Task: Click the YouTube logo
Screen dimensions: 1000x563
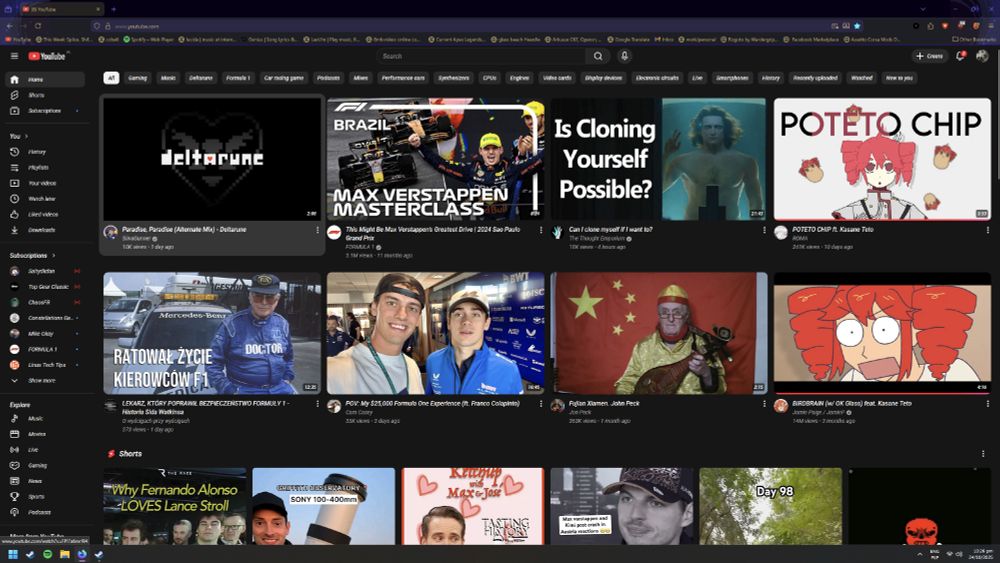Action: tap(47, 56)
